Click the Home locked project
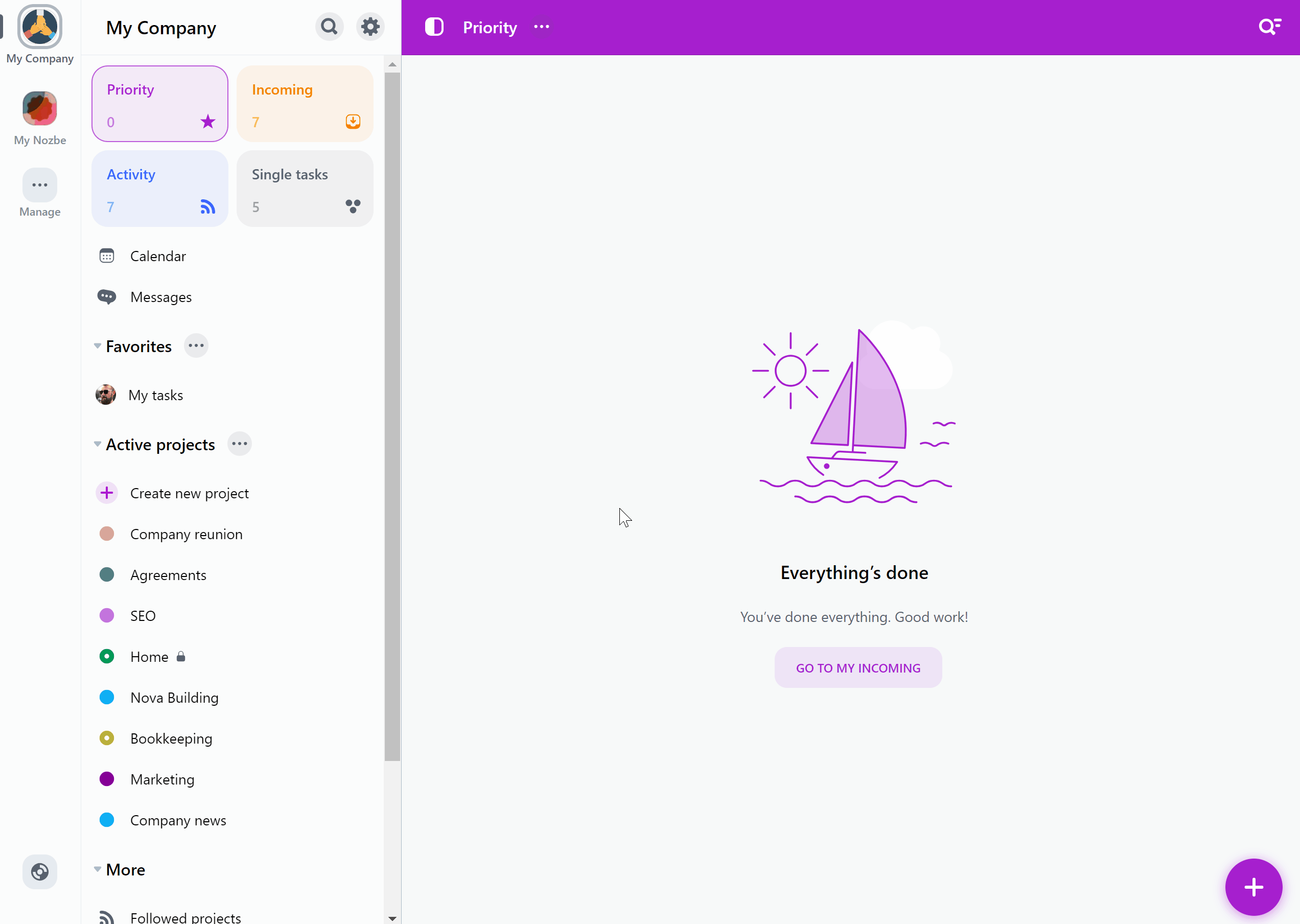 point(149,657)
